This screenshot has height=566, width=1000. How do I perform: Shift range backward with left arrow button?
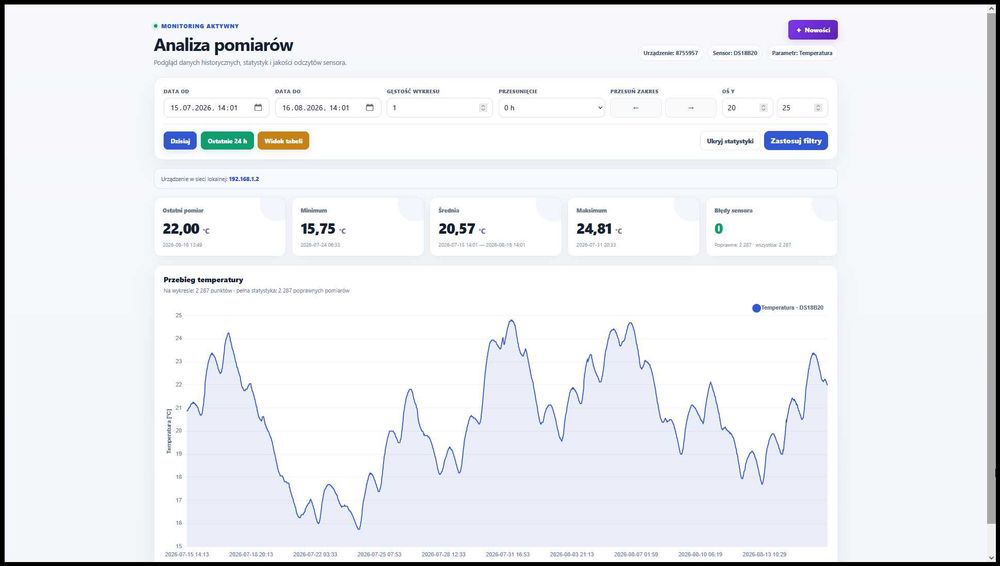coord(636,108)
